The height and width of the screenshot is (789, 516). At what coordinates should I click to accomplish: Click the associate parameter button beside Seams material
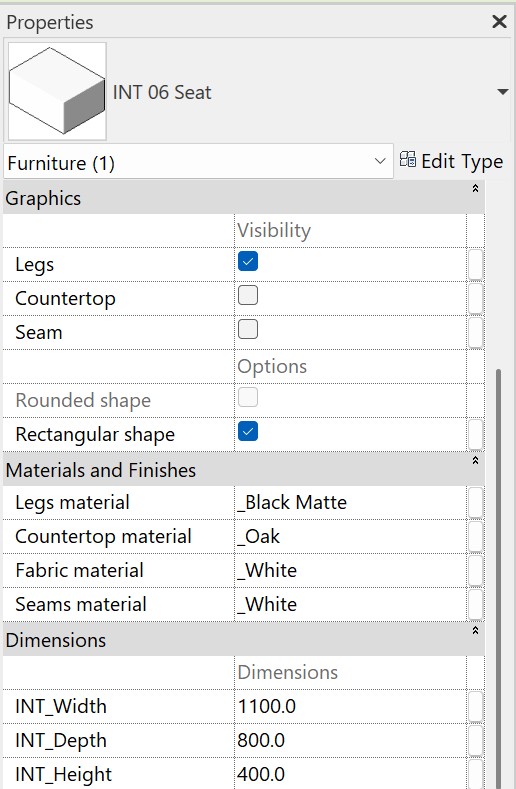tap(475, 604)
